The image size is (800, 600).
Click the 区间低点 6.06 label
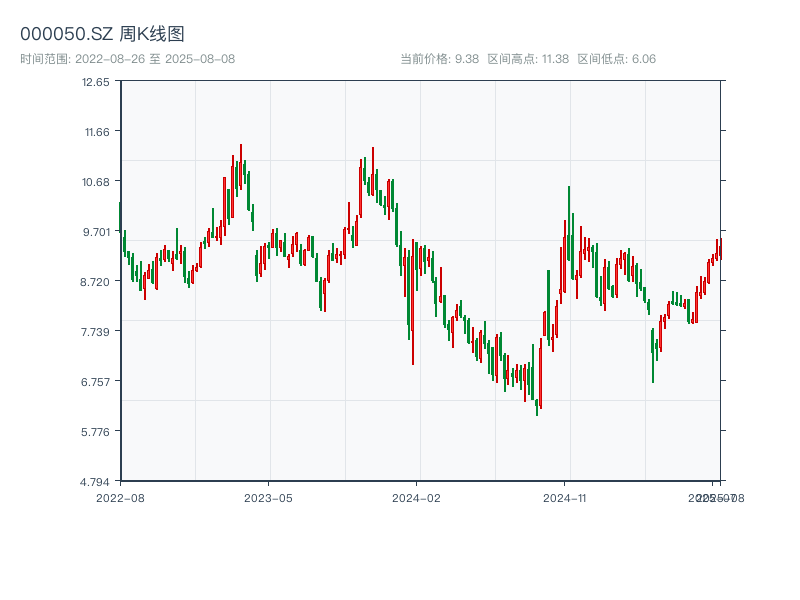617,59
